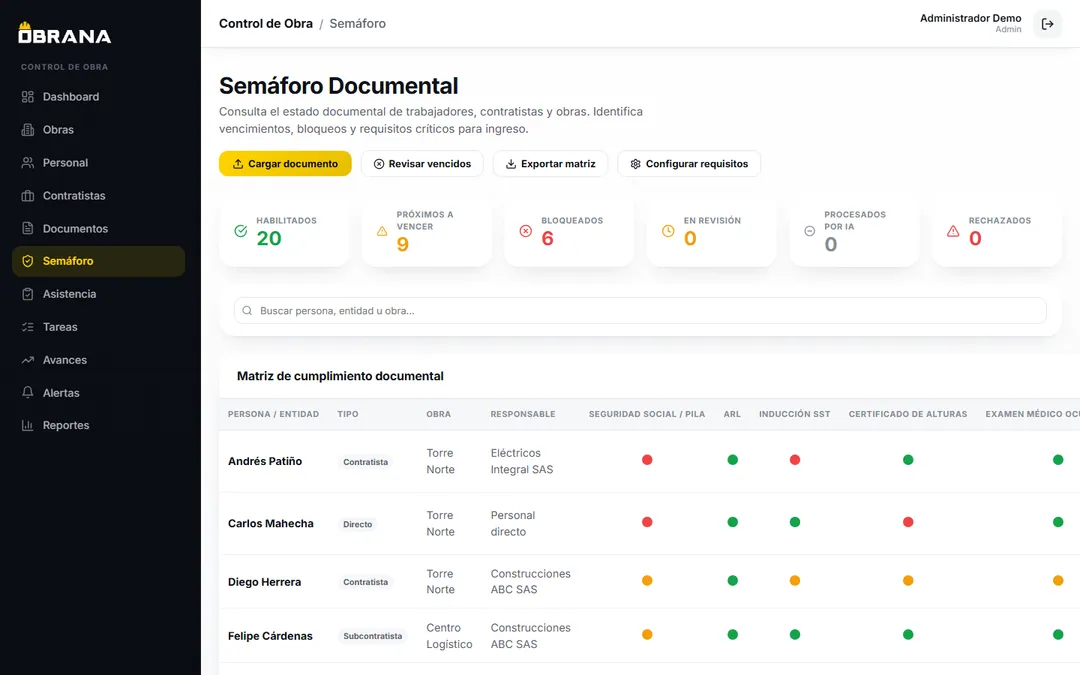Click the OBRANA logo
Screen dimensions: 1080x675
point(64,33)
